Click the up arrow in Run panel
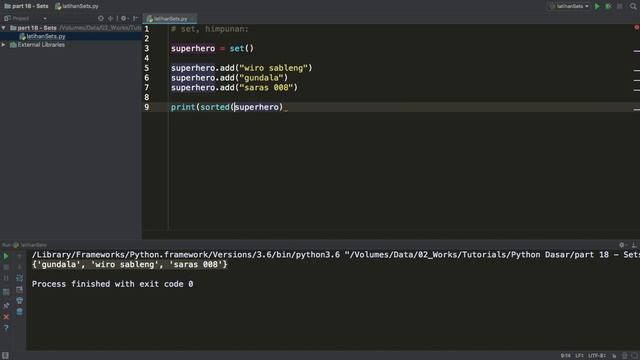640x360 pixels. (19, 257)
